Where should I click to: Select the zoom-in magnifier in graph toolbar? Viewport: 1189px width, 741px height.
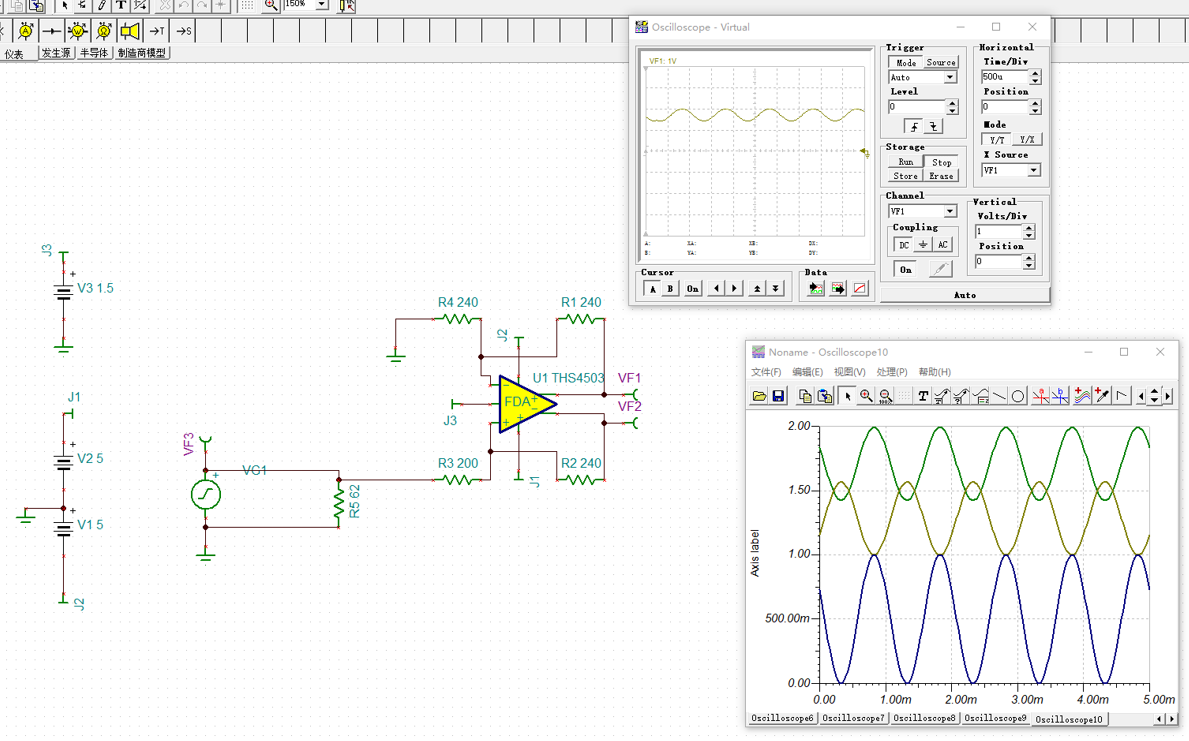click(x=866, y=396)
